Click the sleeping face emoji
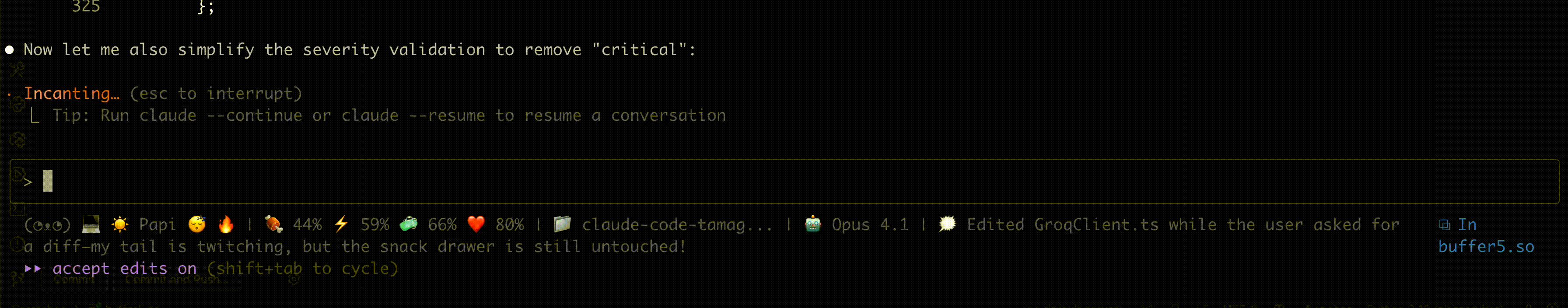This screenshot has height=308, width=1568. click(196, 224)
